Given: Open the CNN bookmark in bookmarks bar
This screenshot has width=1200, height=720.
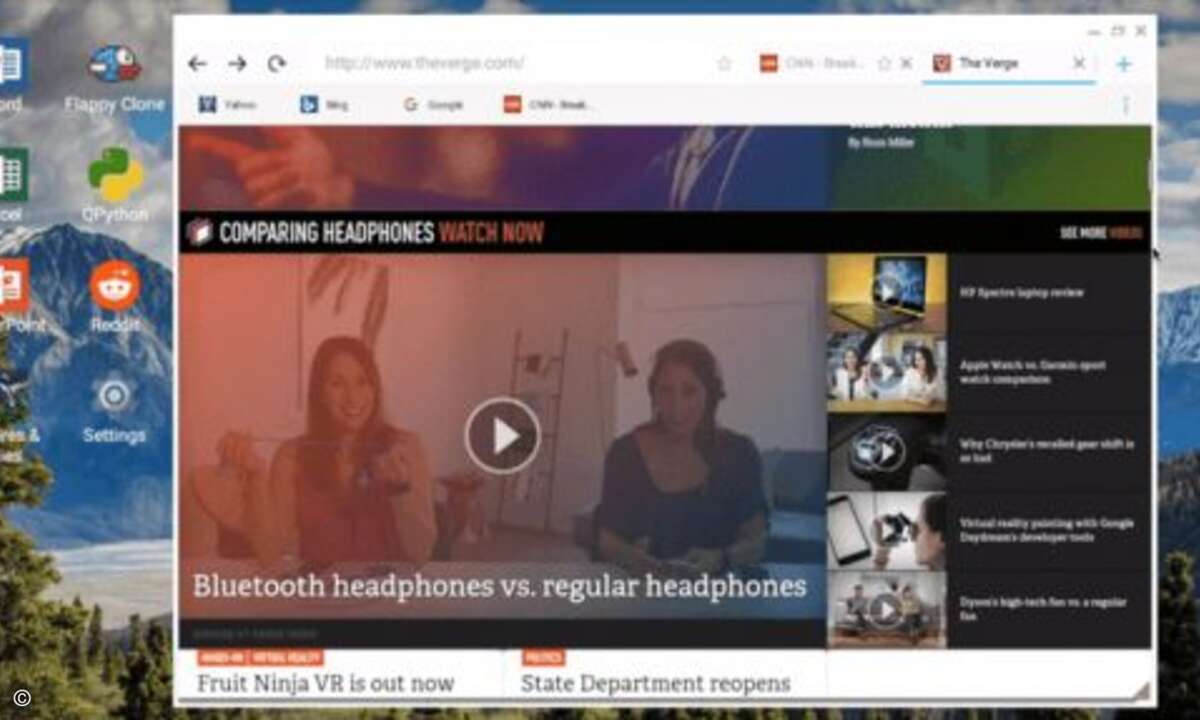Looking at the screenshot, I should (x=548, y=104).
